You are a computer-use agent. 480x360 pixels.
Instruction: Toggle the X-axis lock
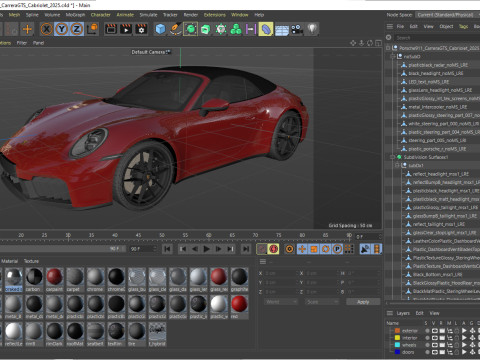tap(47, 29)
